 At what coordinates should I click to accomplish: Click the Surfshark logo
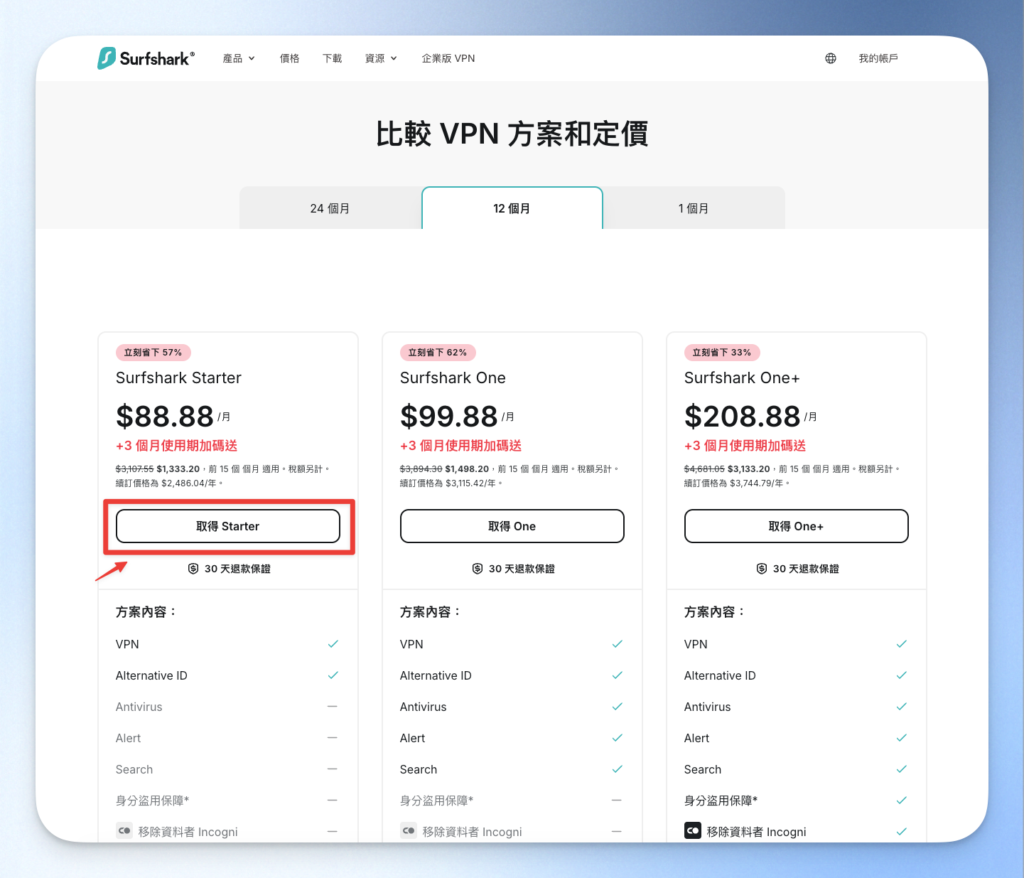tap(146, 58)
